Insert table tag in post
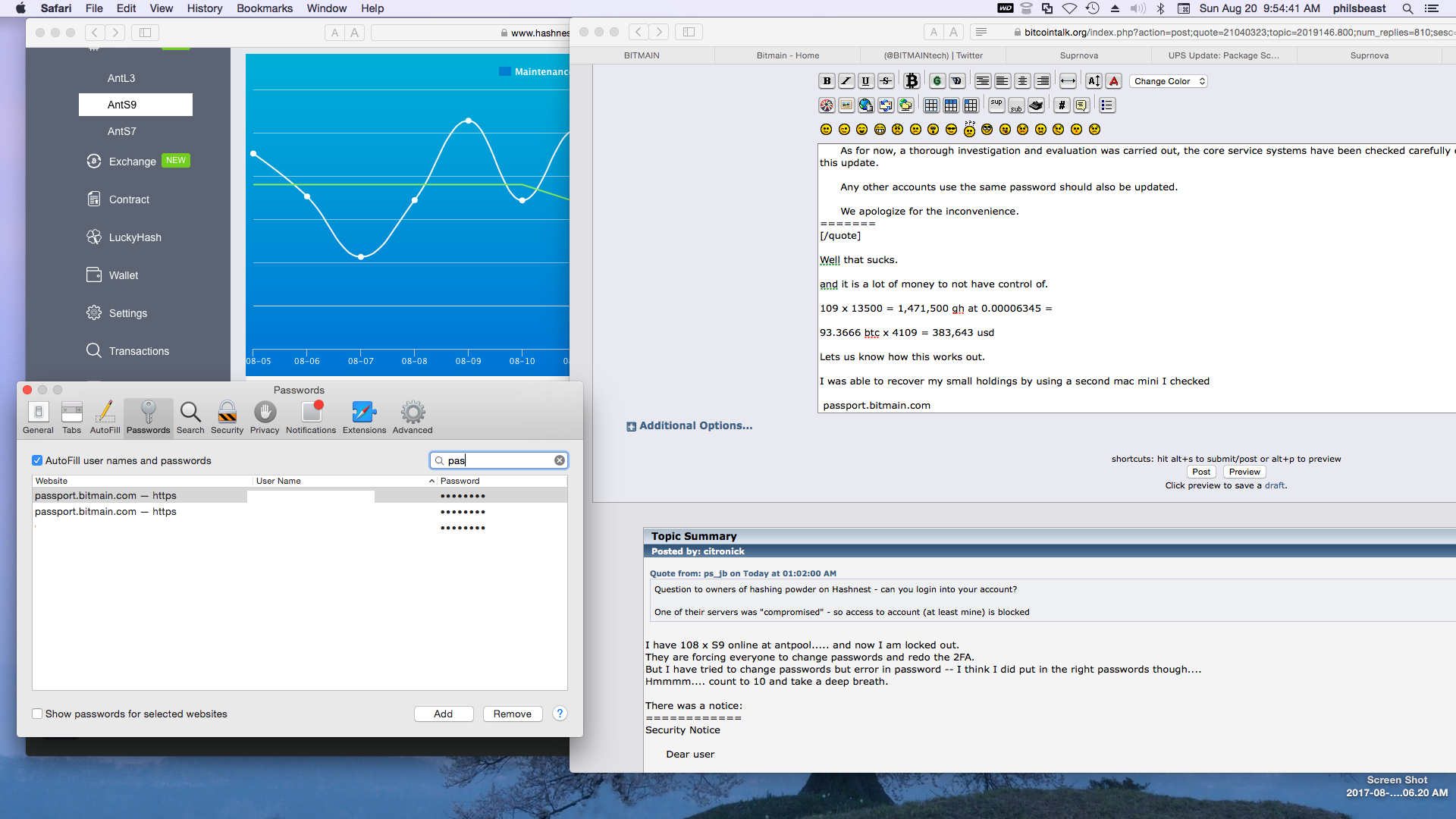This screenshot has width=1456, height=819. (x=931, y=105)
